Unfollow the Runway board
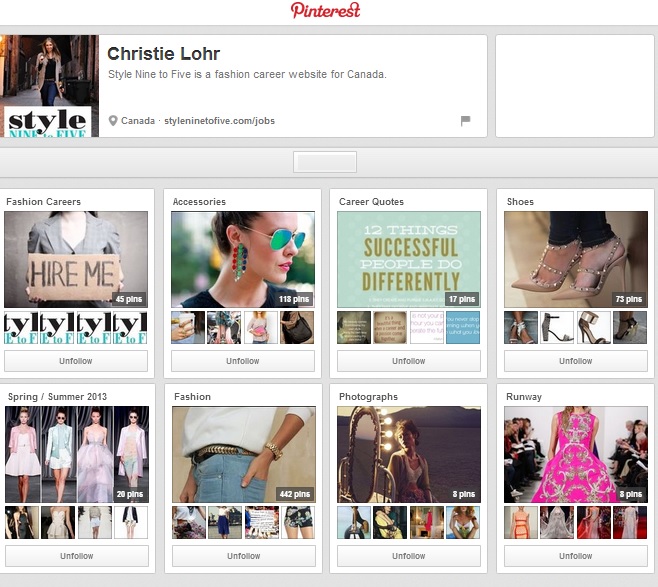This screenshot has width=658, height=587. click(575, 556)
